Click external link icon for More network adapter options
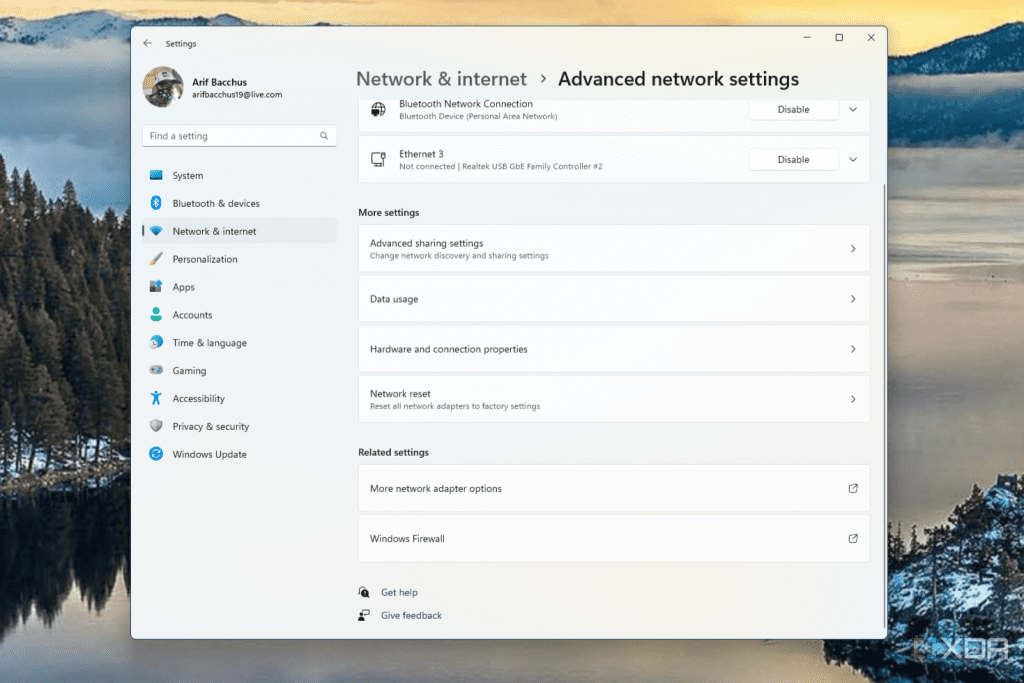The image size is (1024, 683). (853, 488)
